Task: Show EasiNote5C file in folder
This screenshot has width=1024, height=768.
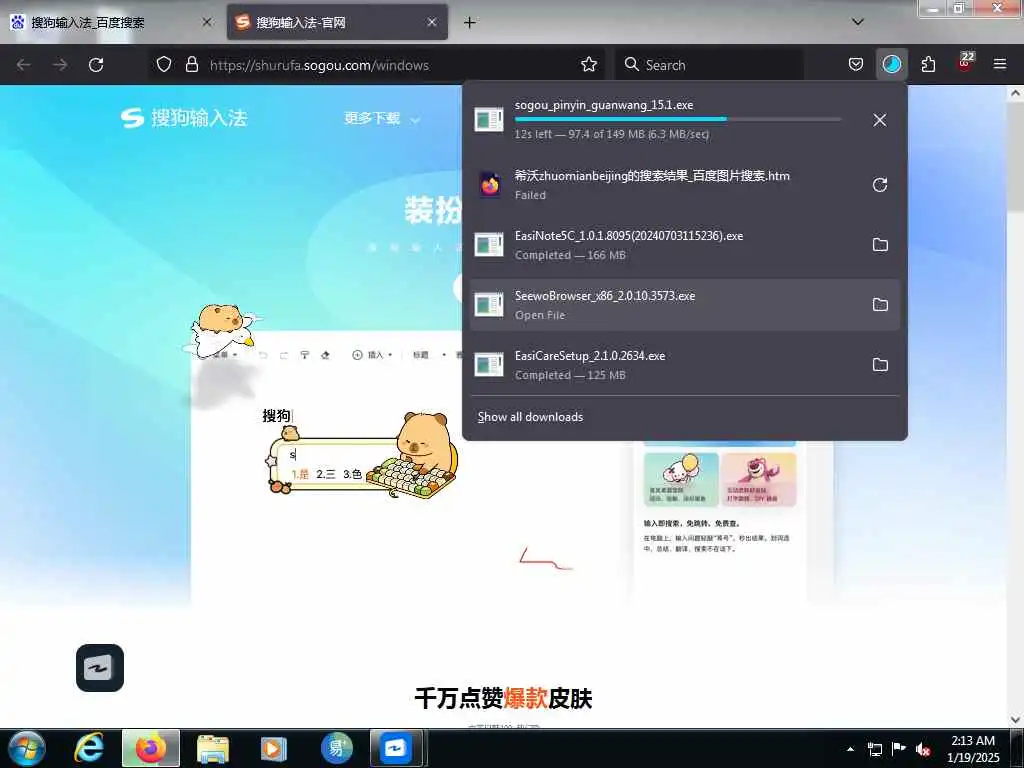Action: (x=880, y=245)
